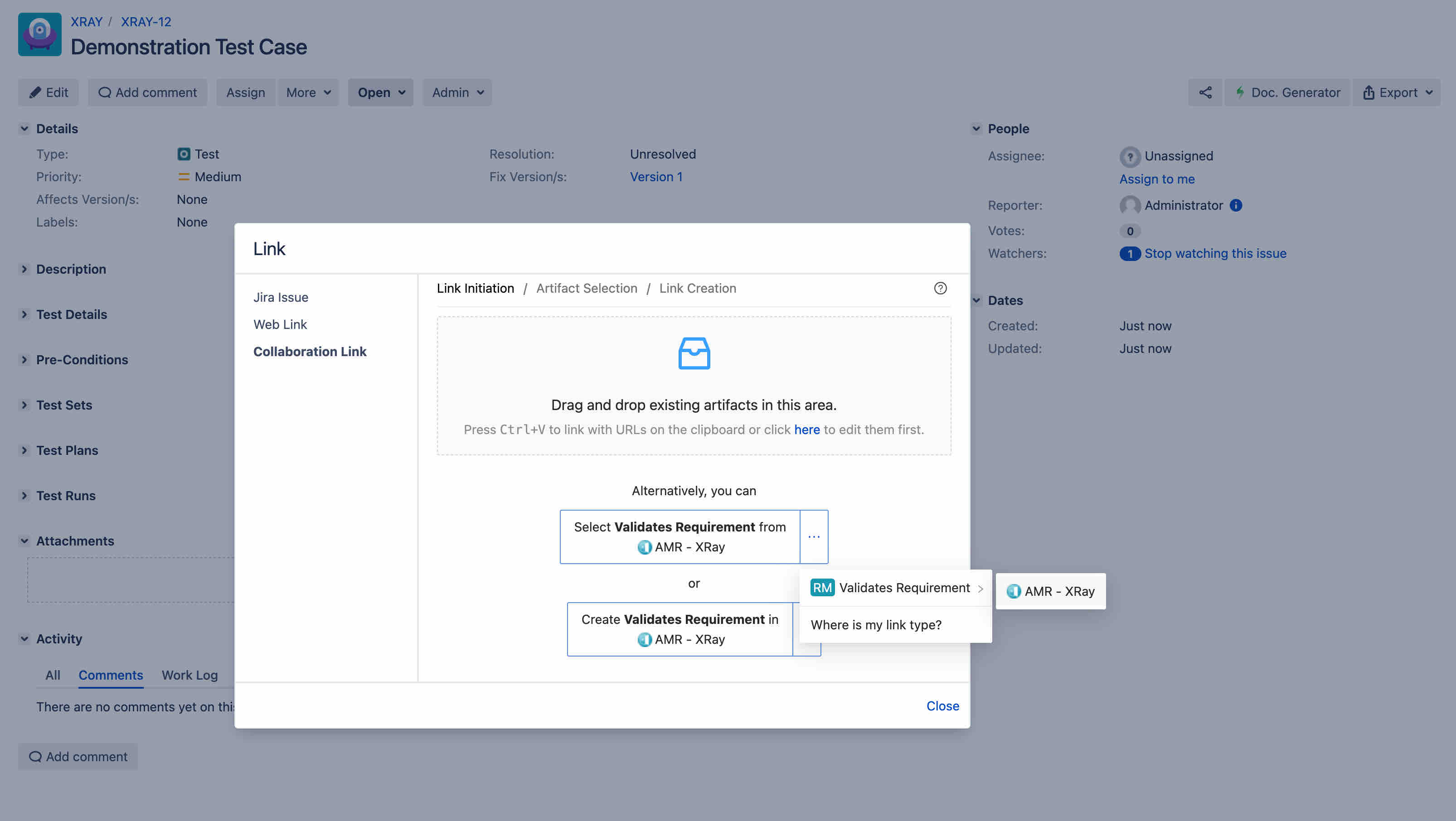Image resolution: width=1456 pixels, height=821 pixels.
Task: Open the Export dropdown
Action: 1397,92
